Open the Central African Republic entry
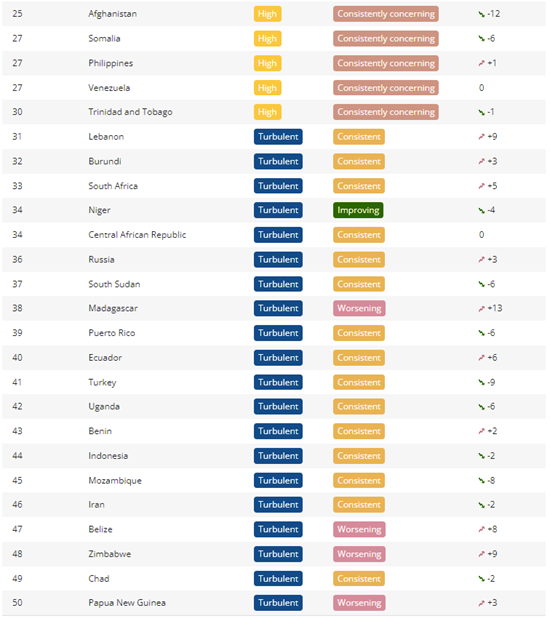 137,235
